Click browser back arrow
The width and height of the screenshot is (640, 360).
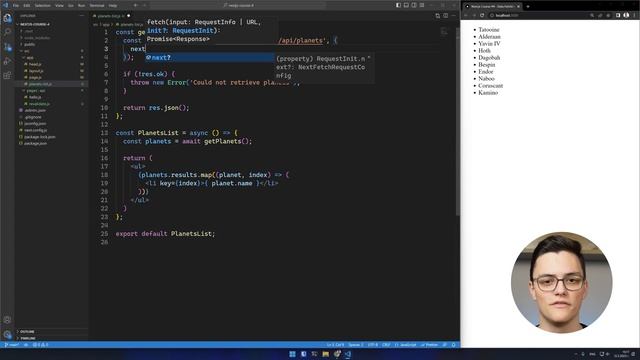click(466, 15)
